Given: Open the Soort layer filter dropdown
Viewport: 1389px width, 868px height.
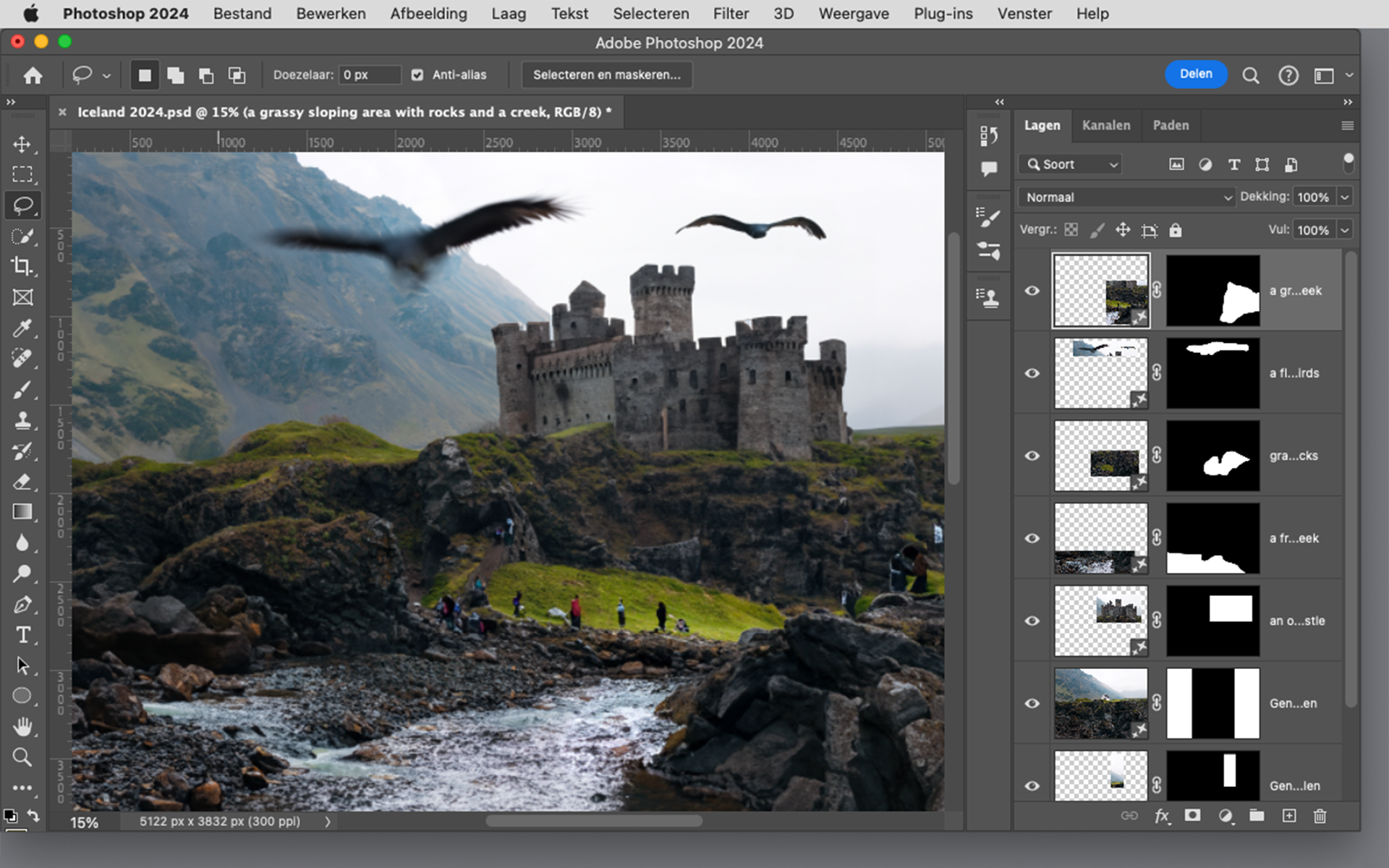Looking at the screenshot, I should tap(1073, 164).
